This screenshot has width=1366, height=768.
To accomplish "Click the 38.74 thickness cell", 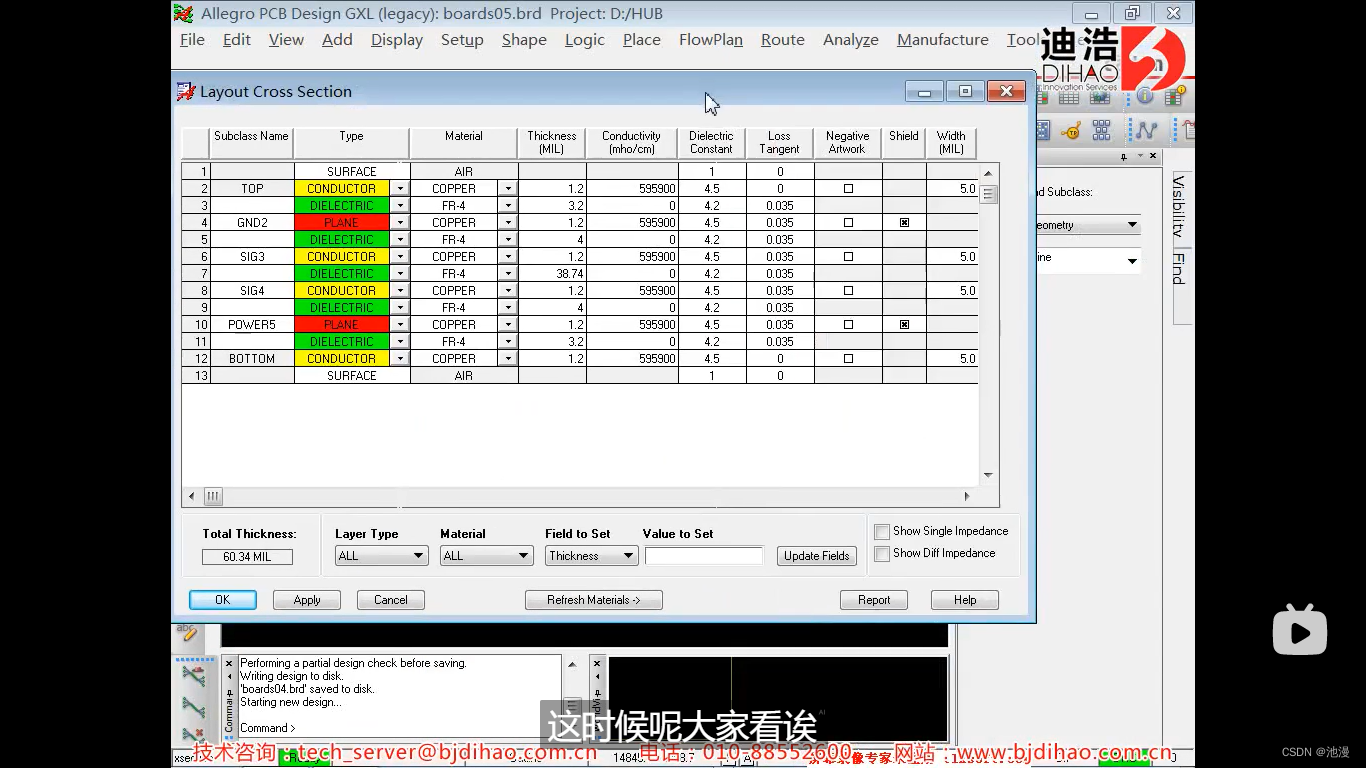I will pos(552,274).
